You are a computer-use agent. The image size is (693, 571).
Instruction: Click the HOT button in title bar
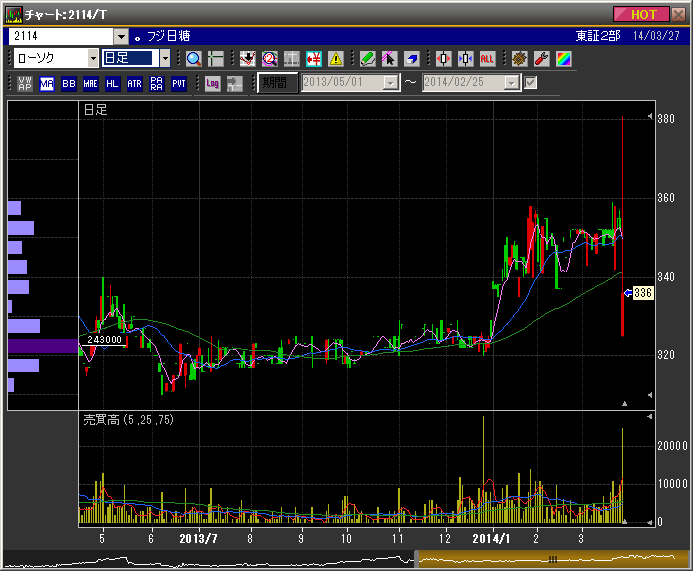point(642,14)
